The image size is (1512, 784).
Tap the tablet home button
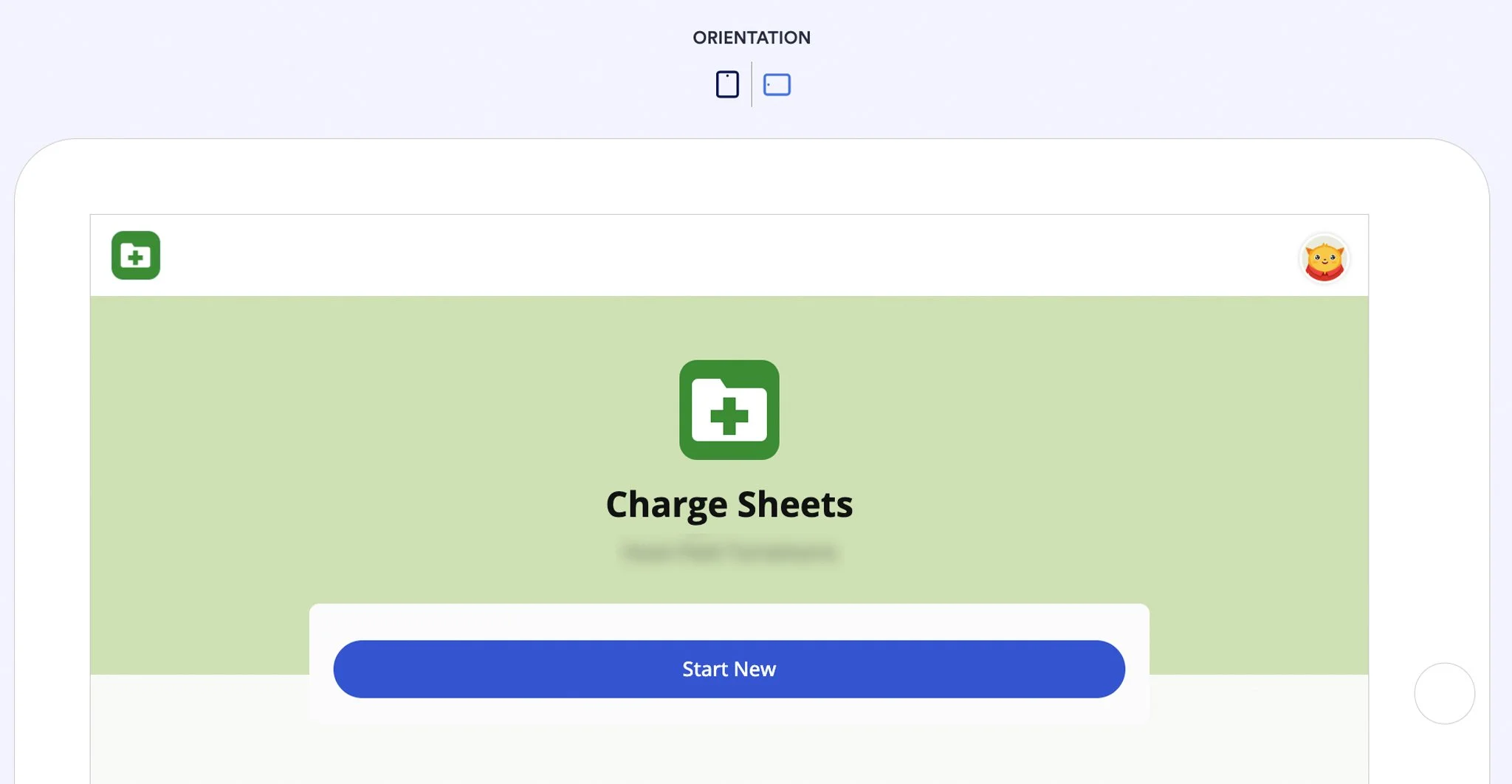pyautogui.click(x=1445, y=693)
